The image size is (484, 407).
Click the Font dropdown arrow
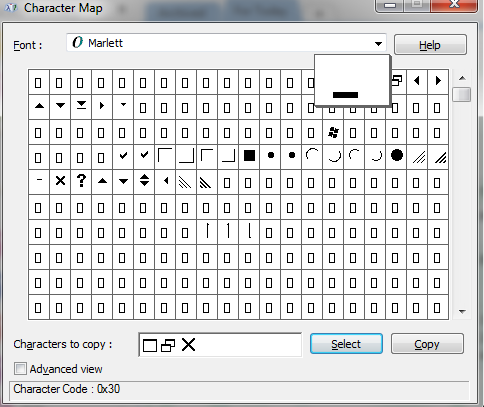378,44
